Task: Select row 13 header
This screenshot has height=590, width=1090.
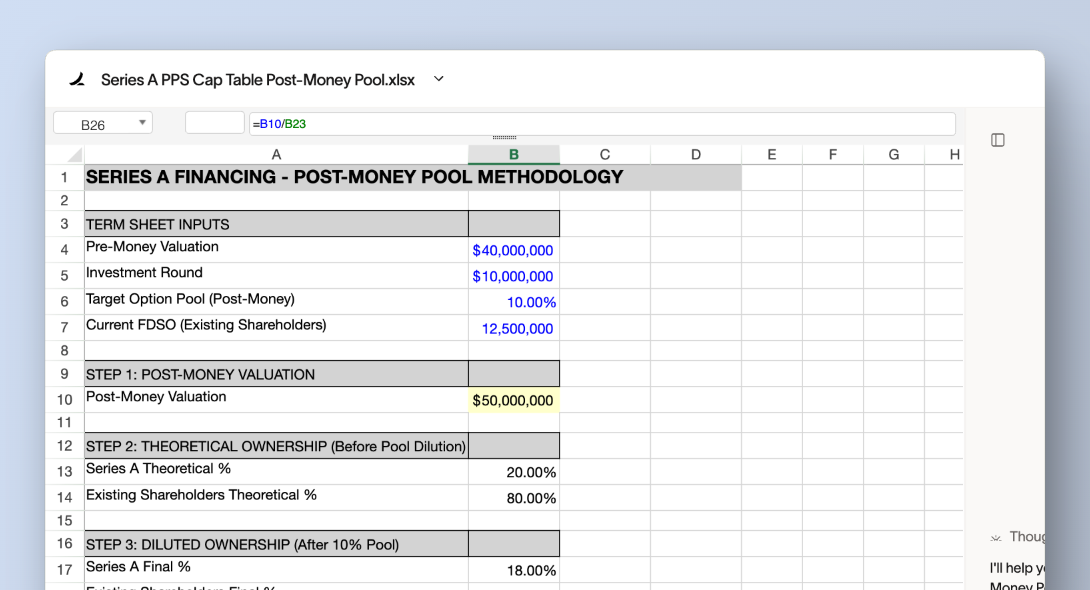Action: click(65, 471)
